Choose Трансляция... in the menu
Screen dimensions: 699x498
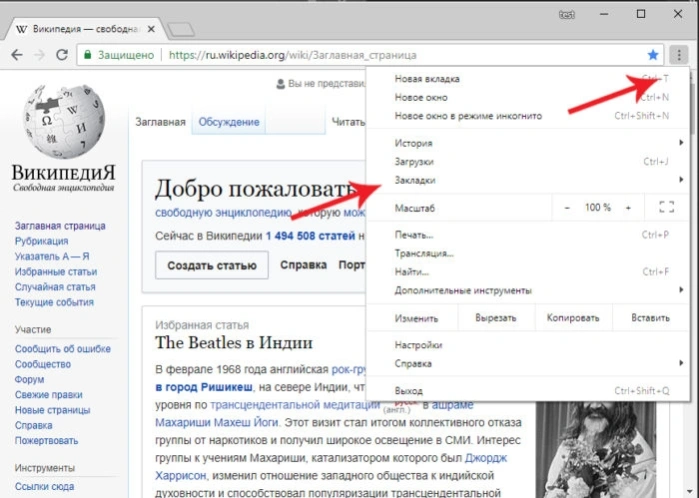pyautogui.click(x=528, y=253)
